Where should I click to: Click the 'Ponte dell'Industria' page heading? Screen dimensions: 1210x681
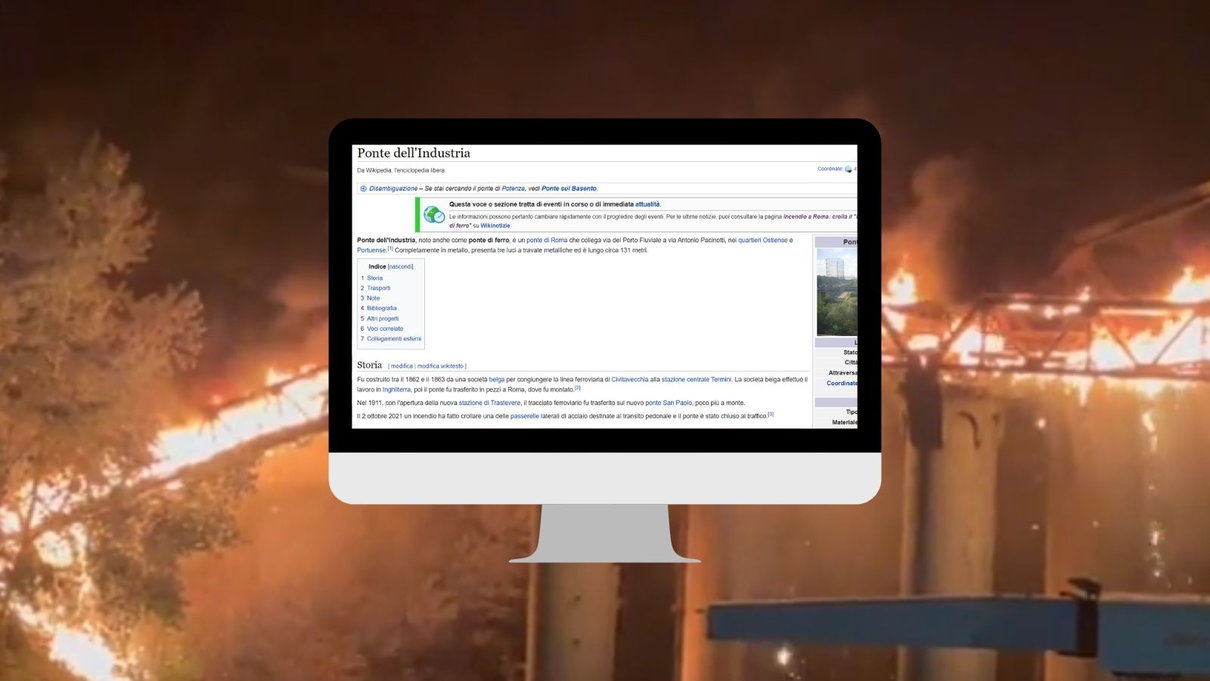tap(414, 153)
